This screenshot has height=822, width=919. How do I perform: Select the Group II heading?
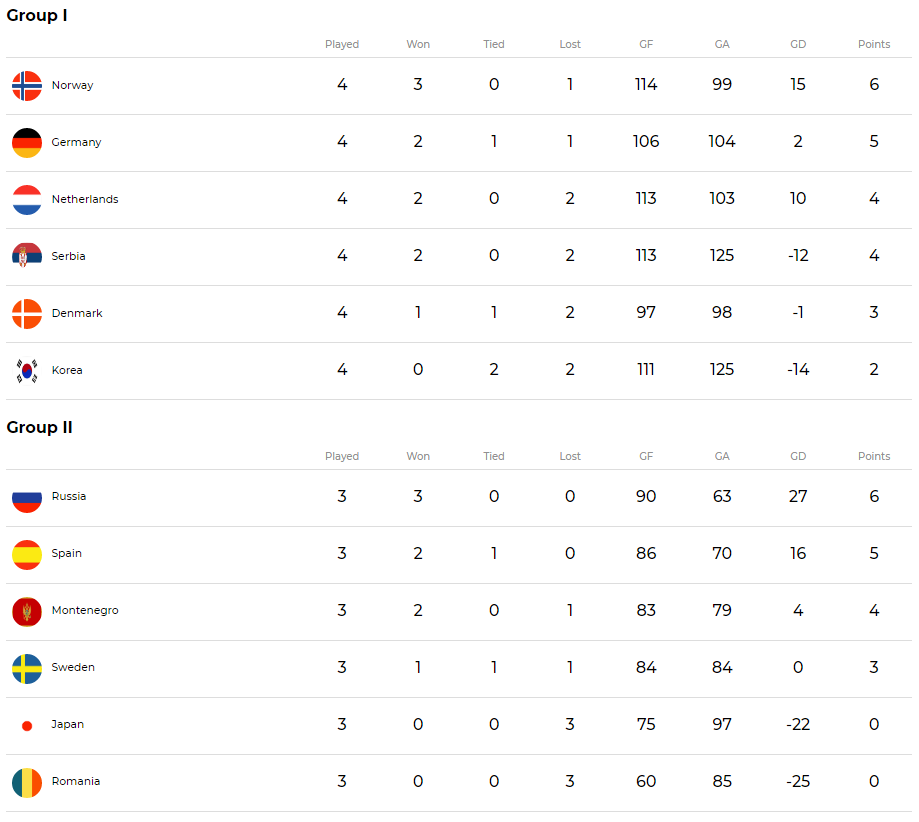tap(39, 427)
